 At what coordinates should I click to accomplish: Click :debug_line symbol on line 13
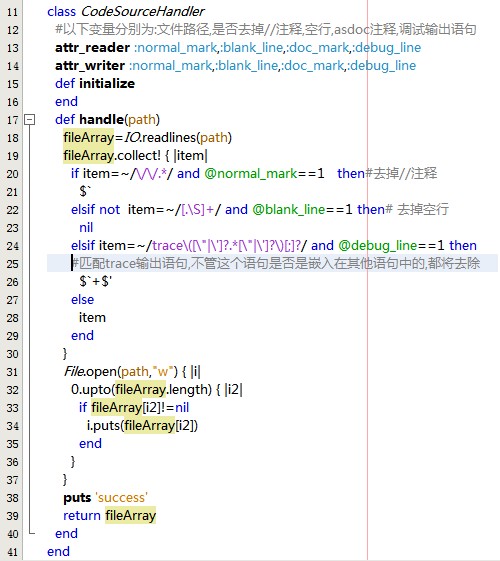click(x=387, y=48)
